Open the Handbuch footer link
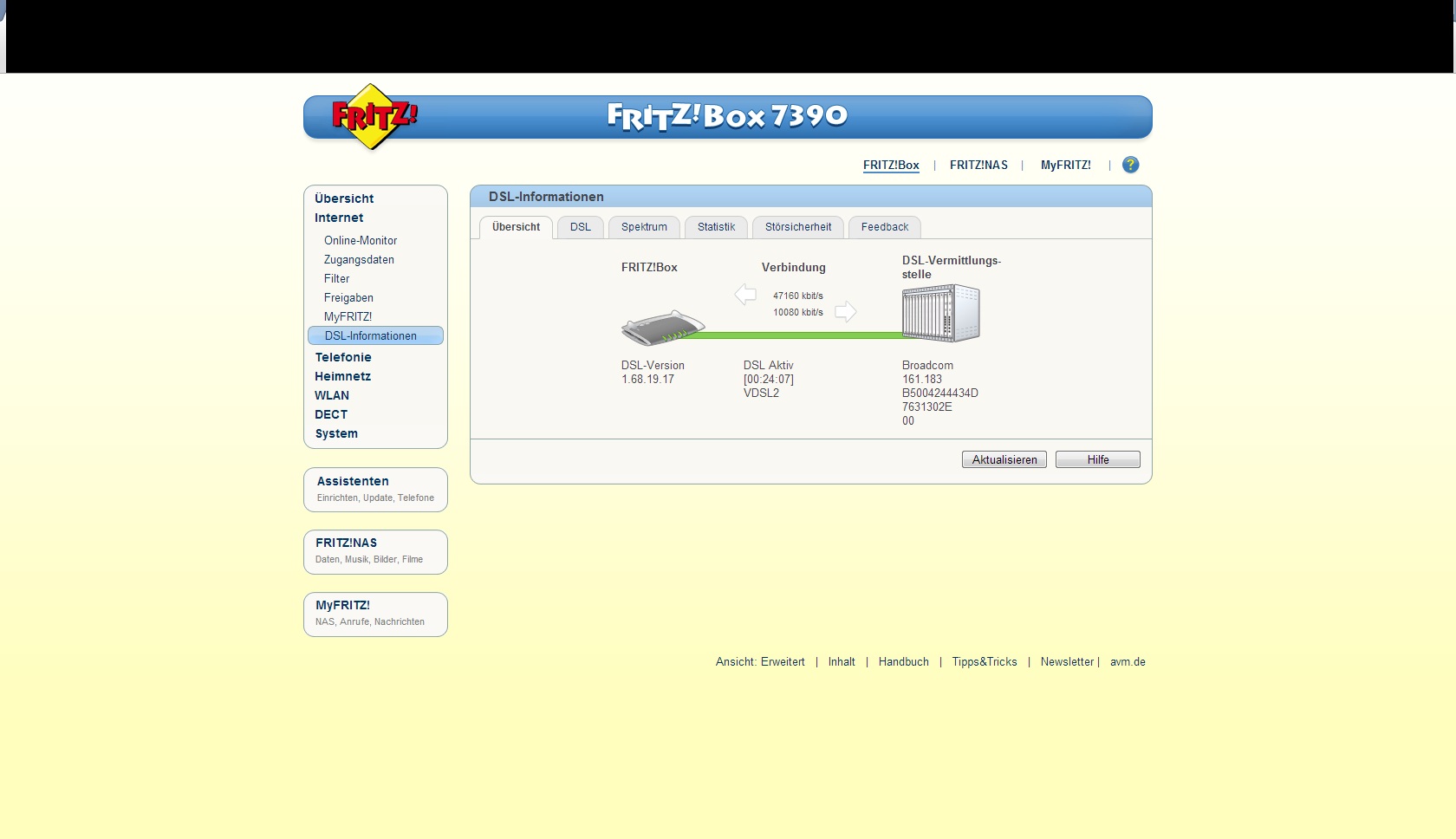The image size is (1456, 839). 904,662
